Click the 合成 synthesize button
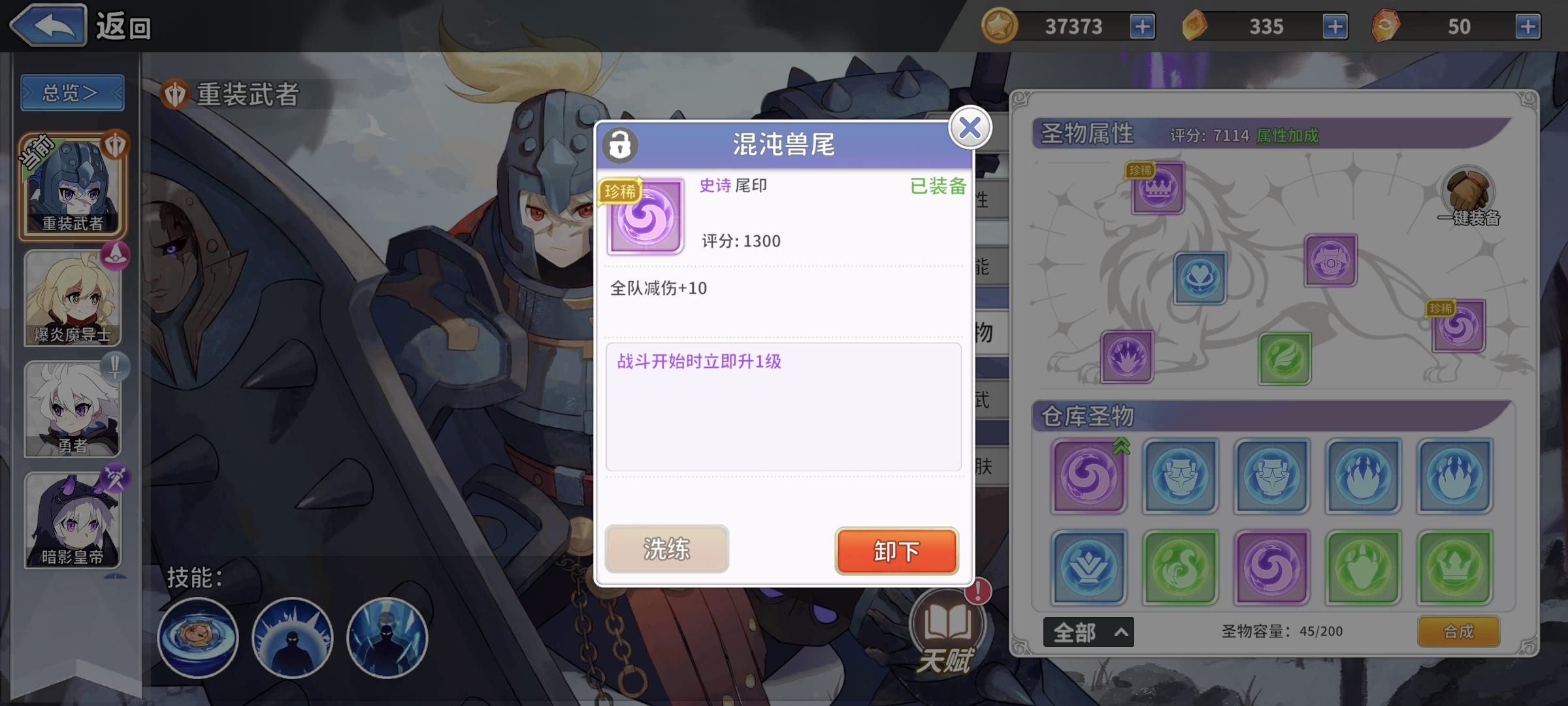 point(1458,631)
